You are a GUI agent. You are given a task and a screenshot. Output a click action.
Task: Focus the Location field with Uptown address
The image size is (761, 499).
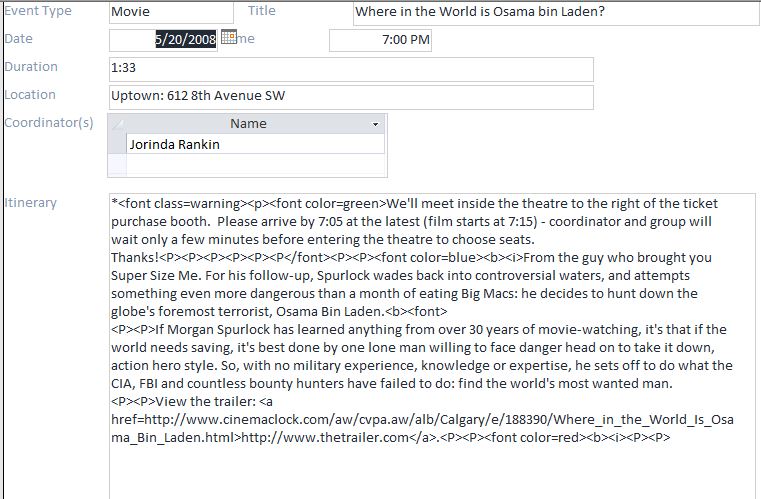click(x=350, y=97)
